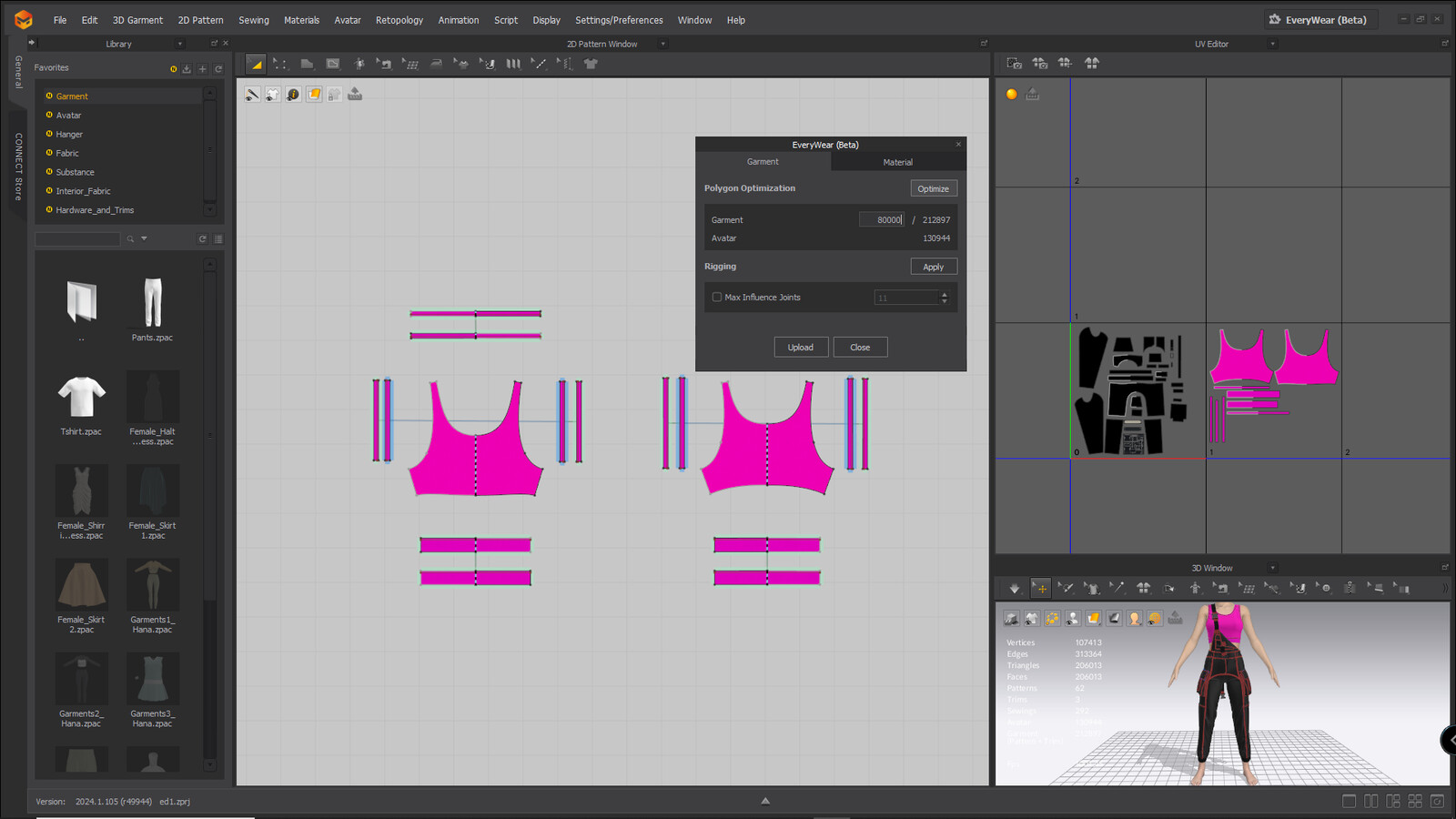Open the Retopology menu
This screenshot has height=819, width=1456.
pyautogui.click(x=399, y=20)
